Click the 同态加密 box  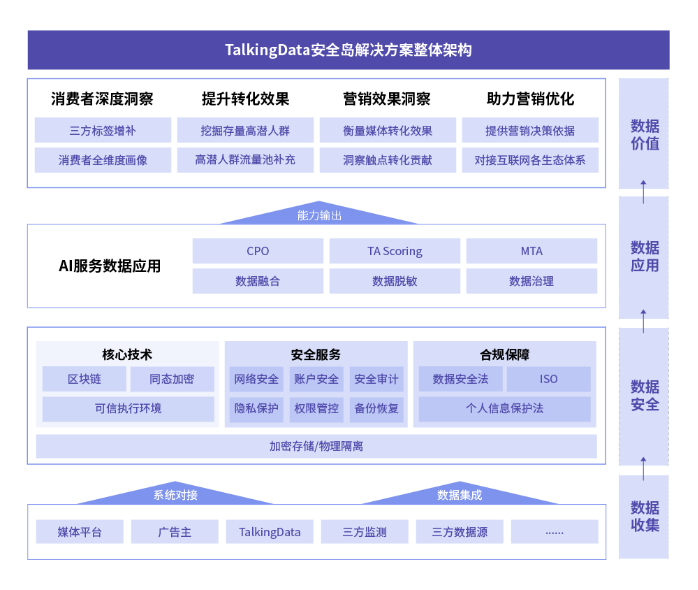[172, 379]
